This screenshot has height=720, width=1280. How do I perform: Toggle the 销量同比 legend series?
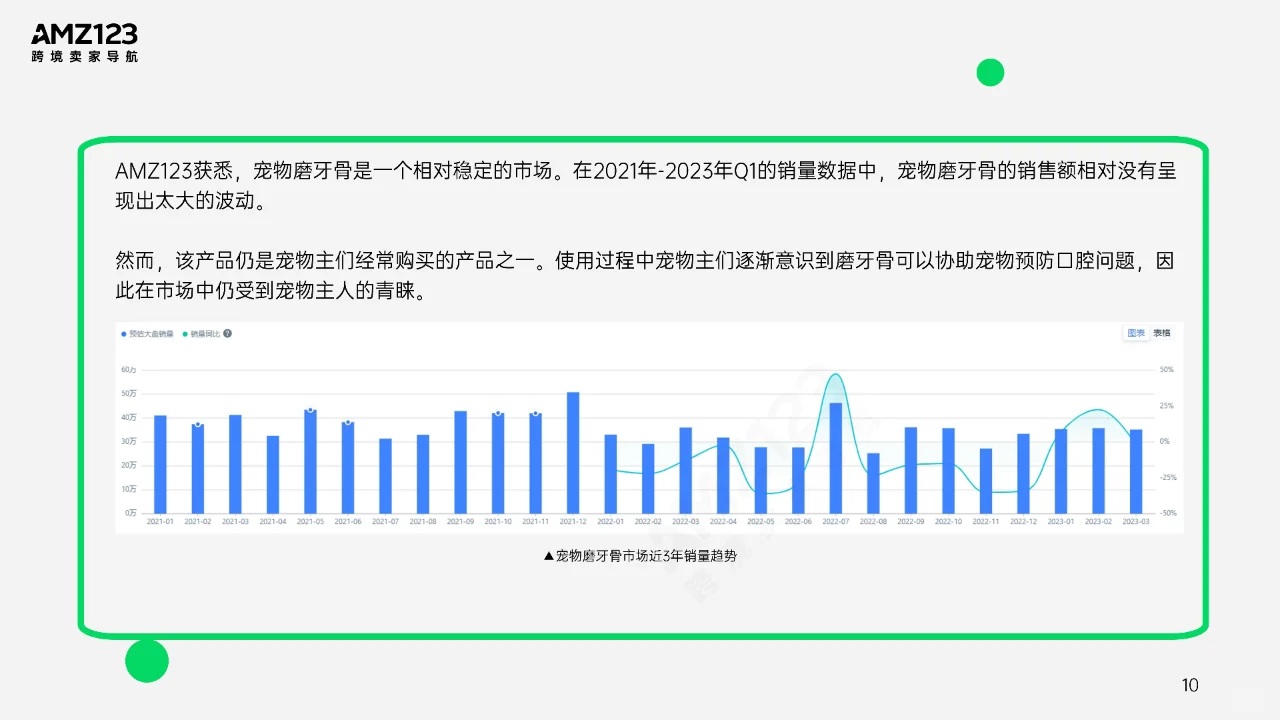pos(201,333)
